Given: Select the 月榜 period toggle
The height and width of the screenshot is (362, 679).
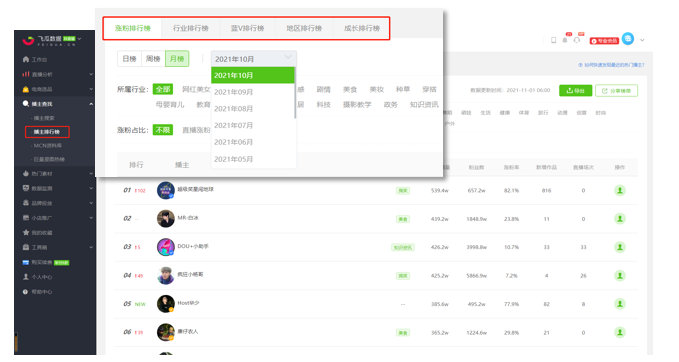Looking at the screenshot, I should [177, 58].
